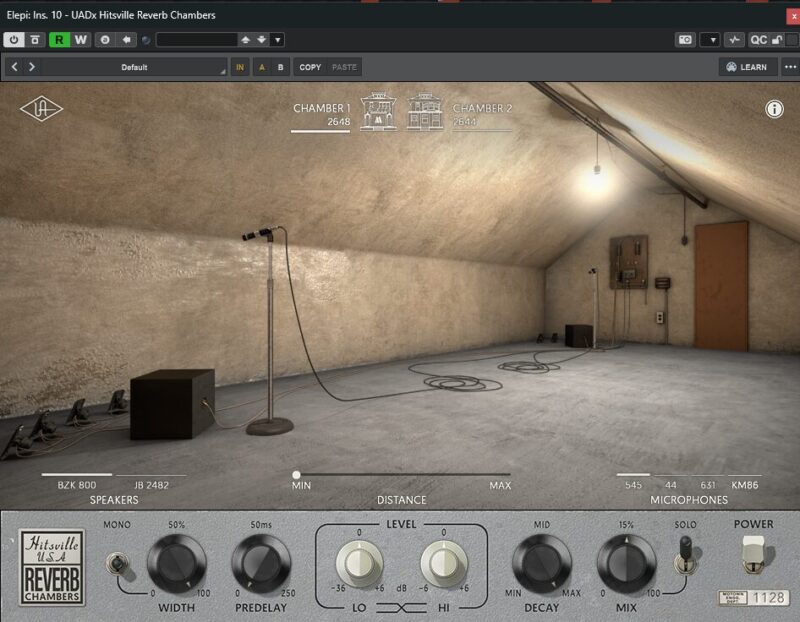Click the 1128 serial number badge
Image resolution: width=800 pixels, height=622 pixels.
pyautogui.click(x=754, y=598)
